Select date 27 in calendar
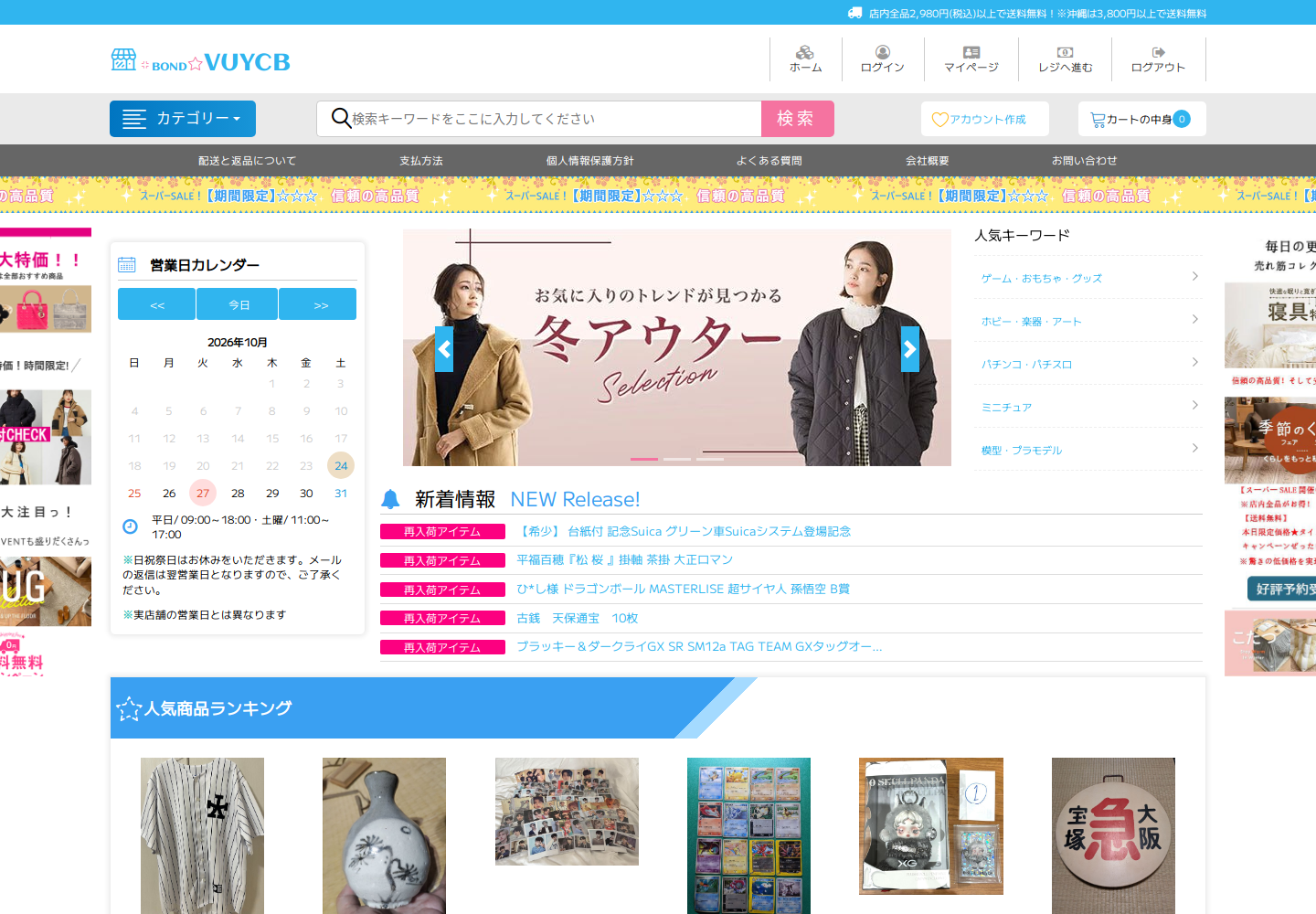 click(x=203, y=493)
